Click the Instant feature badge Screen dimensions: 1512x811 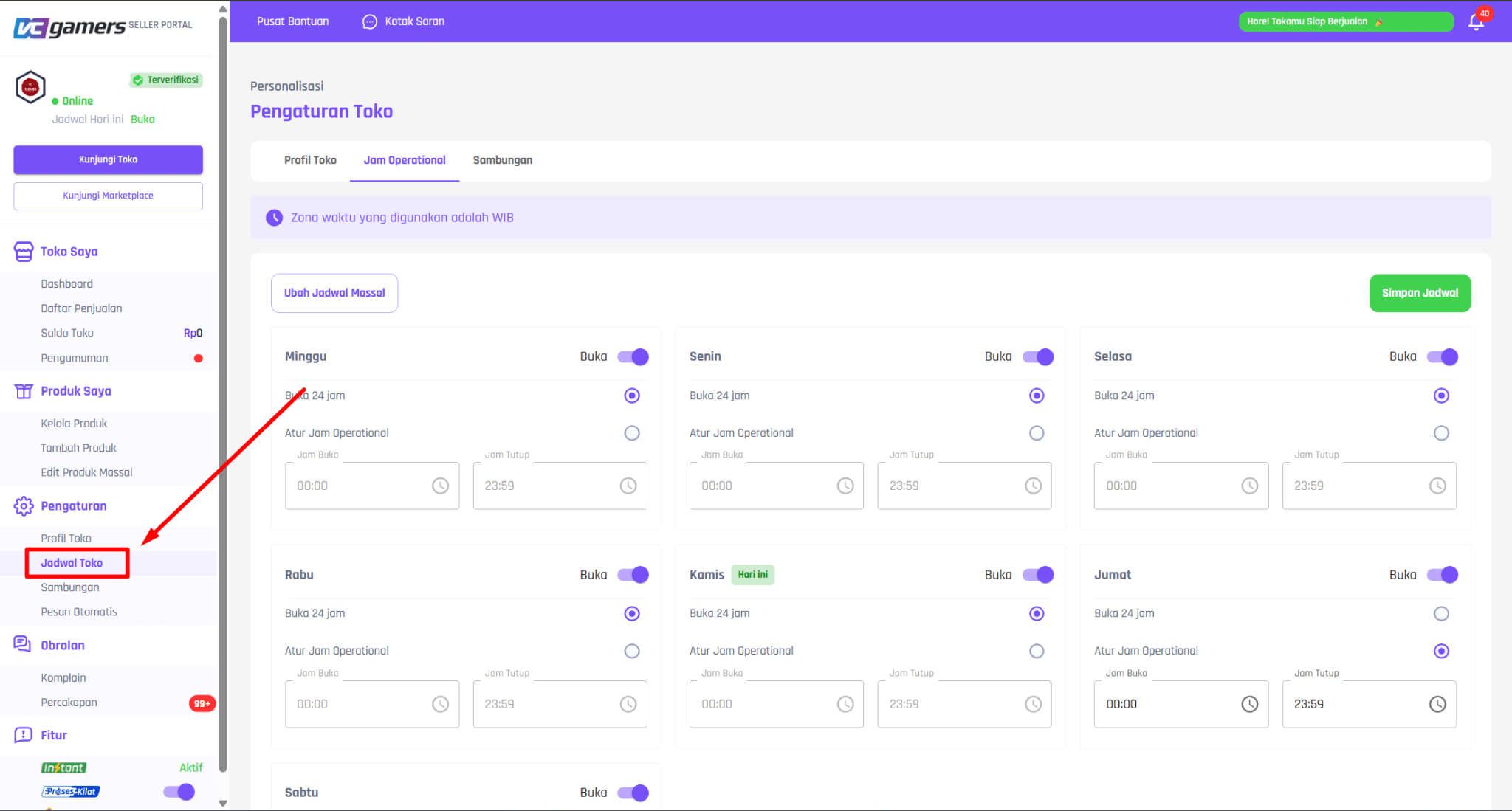[x=63, y=767]
